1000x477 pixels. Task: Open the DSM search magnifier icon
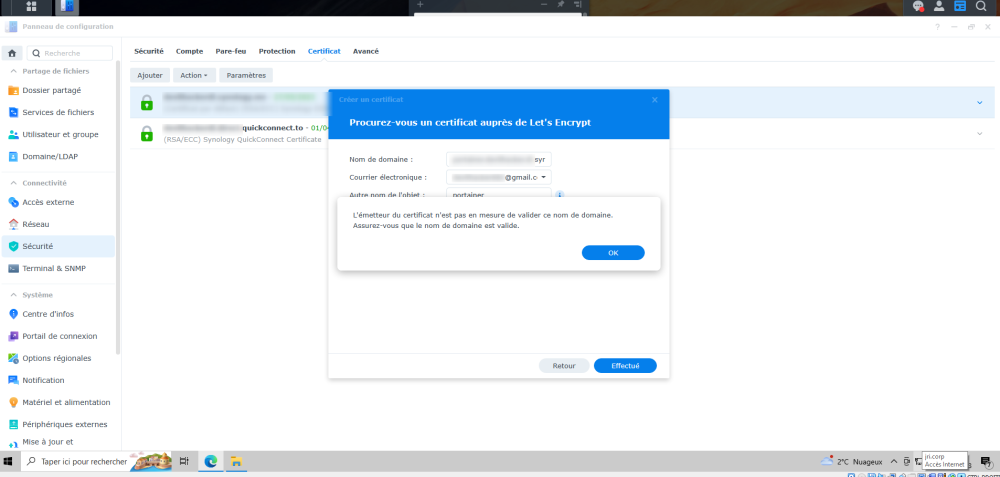pyautogui.click(x=981, y=6)
